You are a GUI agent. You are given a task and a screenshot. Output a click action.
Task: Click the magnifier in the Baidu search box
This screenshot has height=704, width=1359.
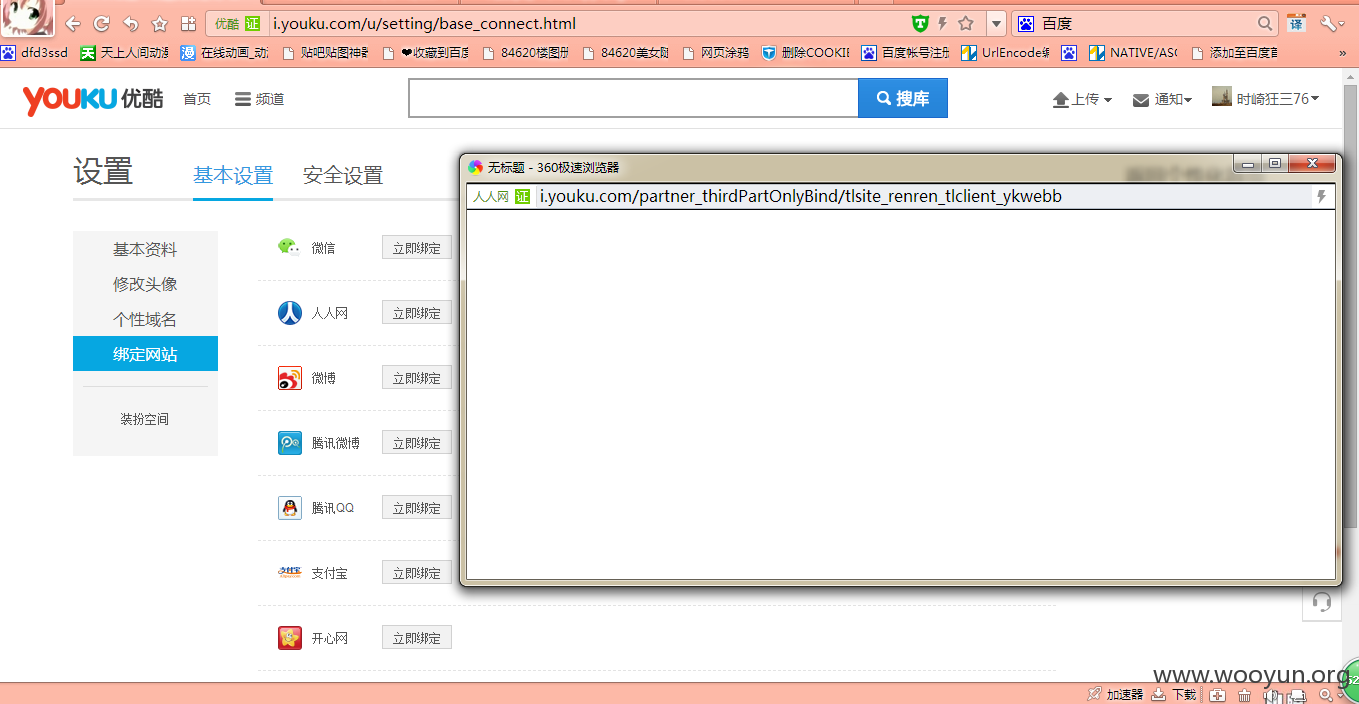[x=1266, y=24]
